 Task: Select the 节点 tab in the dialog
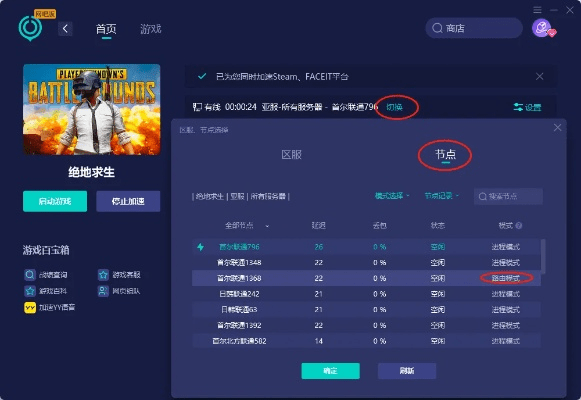(445, 154)
